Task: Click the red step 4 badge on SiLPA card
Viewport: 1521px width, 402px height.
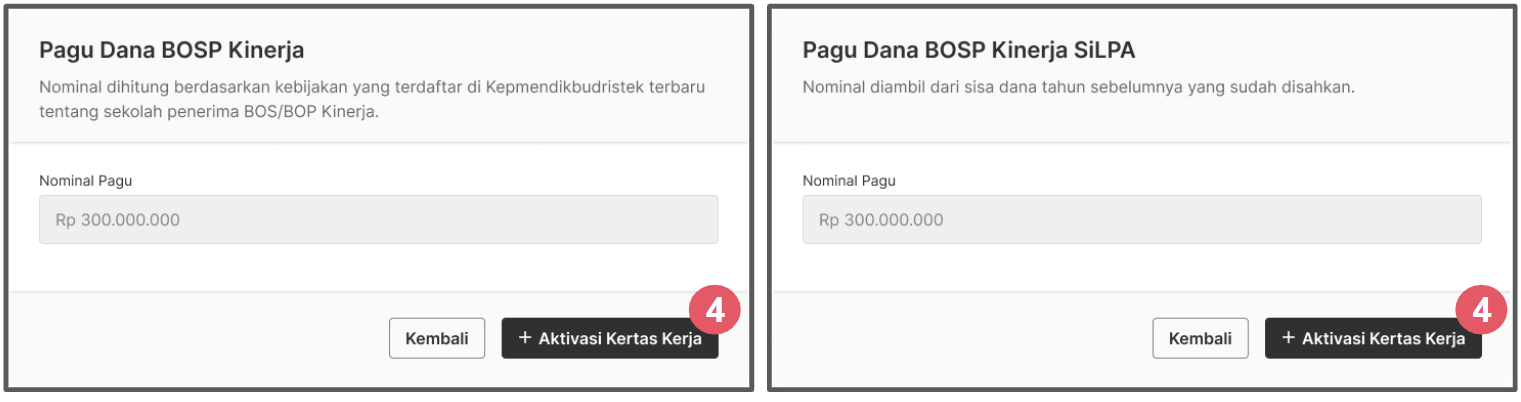Action: pos(1478,311)
